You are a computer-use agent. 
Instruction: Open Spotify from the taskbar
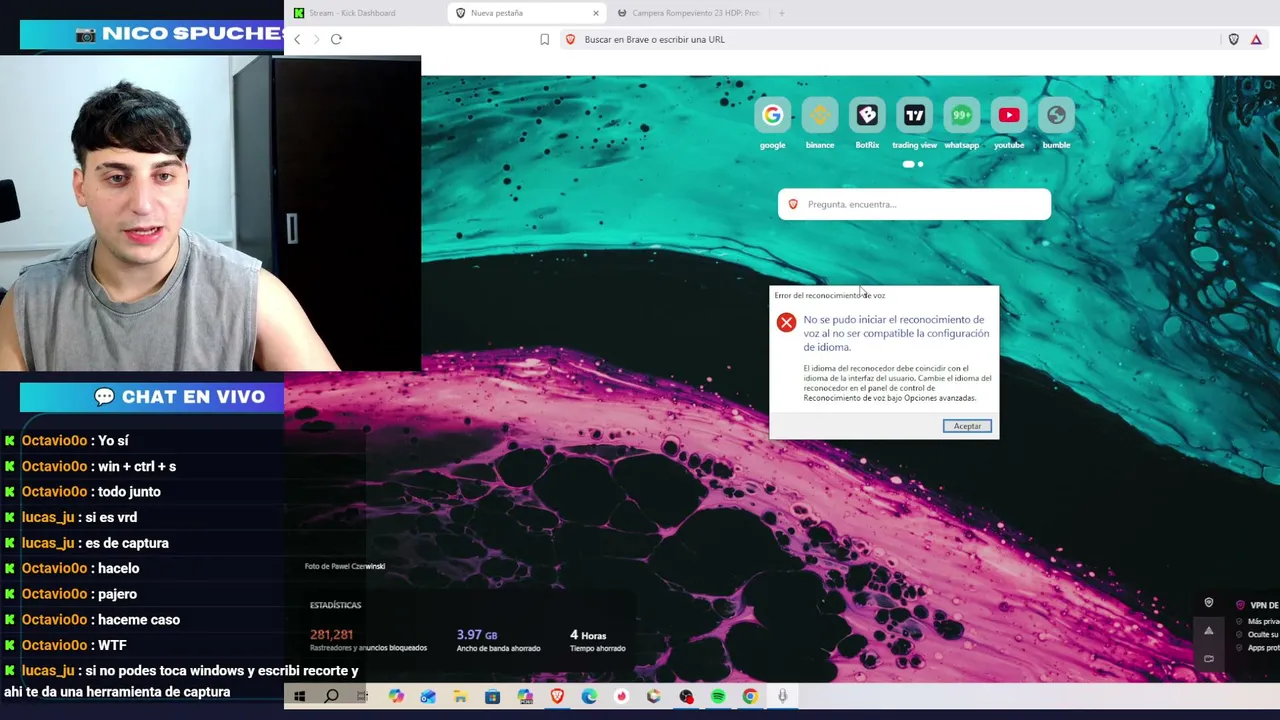tap(718, 696)
